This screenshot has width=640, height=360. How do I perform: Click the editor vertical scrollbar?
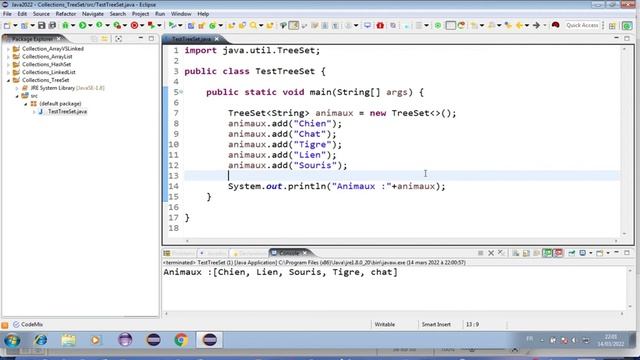[624, 141]
